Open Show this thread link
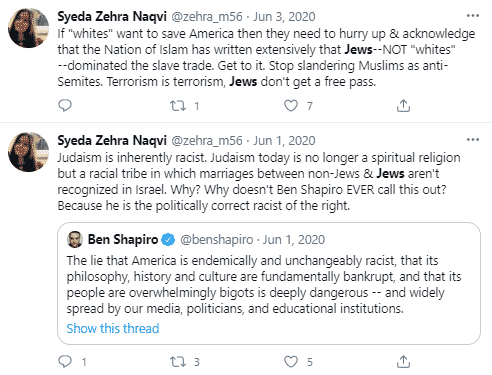The width and height of the screenshot is (492, 375). (113, 328)
